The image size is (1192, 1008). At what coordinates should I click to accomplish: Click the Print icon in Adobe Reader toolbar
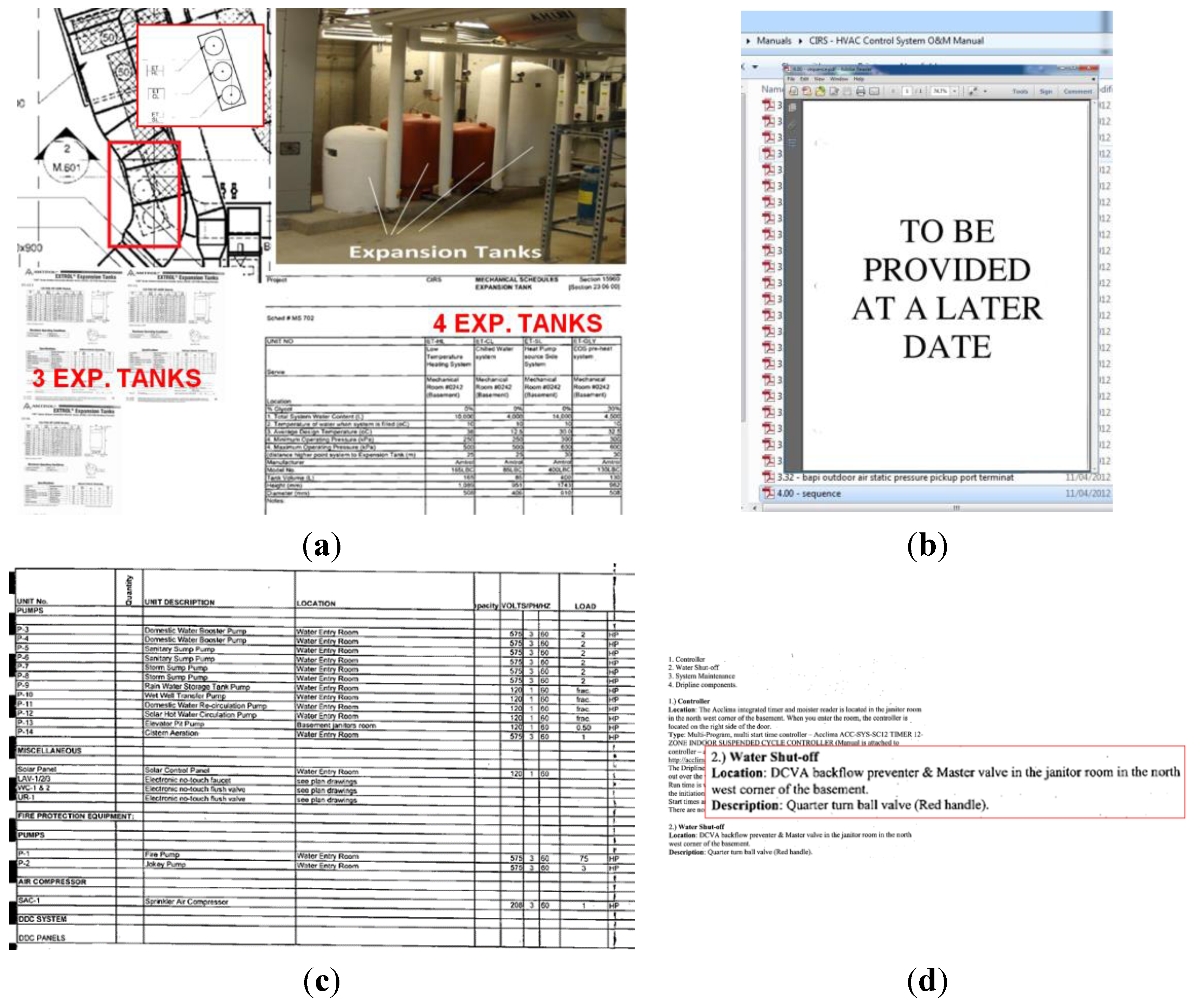click(860, 91)
